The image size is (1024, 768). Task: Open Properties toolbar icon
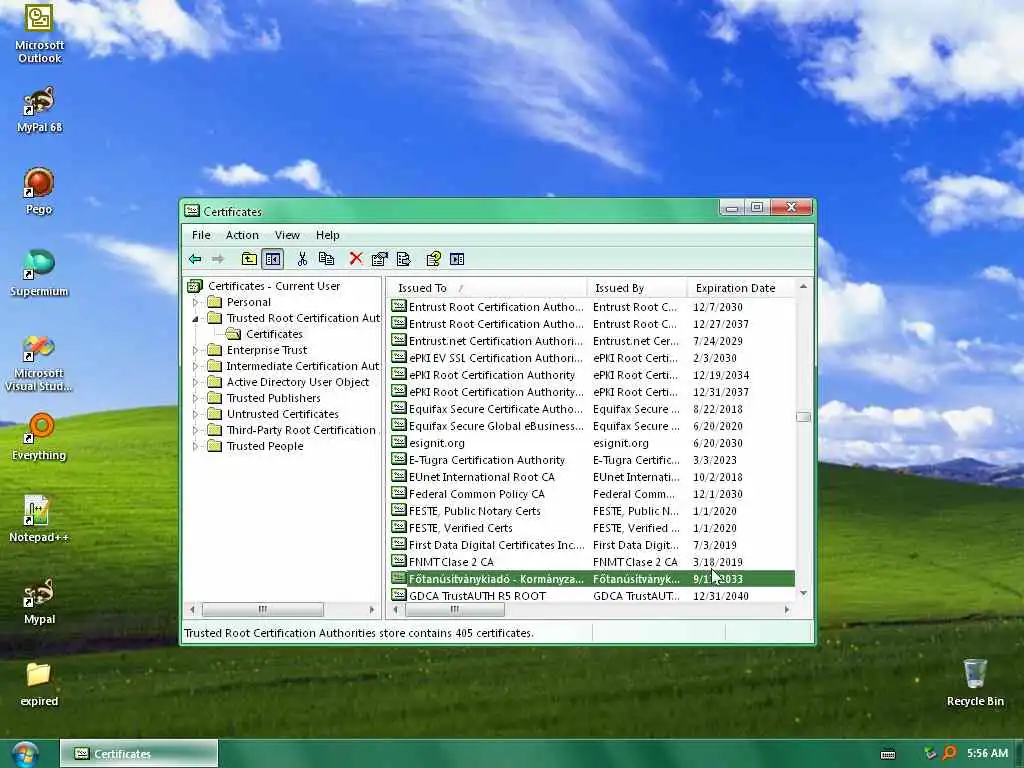tap(379, 259)
